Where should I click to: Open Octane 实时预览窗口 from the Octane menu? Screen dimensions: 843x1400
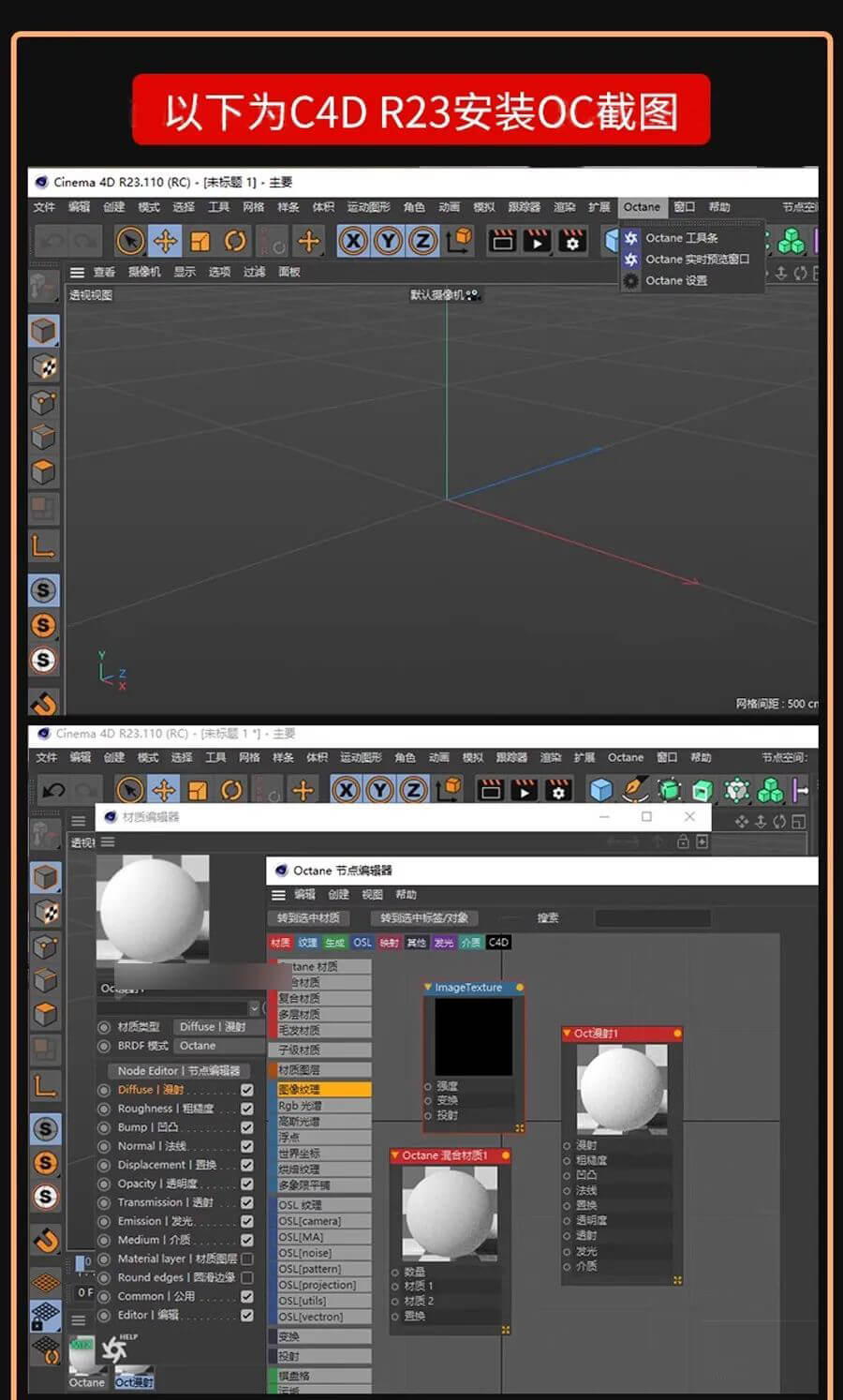pyautogui.click(x=697, y=260)
